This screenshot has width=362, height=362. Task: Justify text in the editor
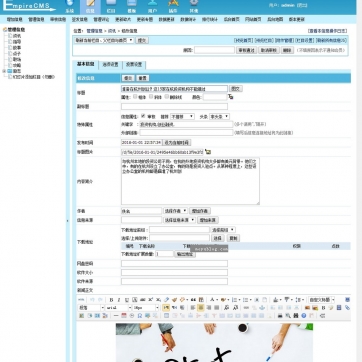pyautogui.click(x=216, y=308)
